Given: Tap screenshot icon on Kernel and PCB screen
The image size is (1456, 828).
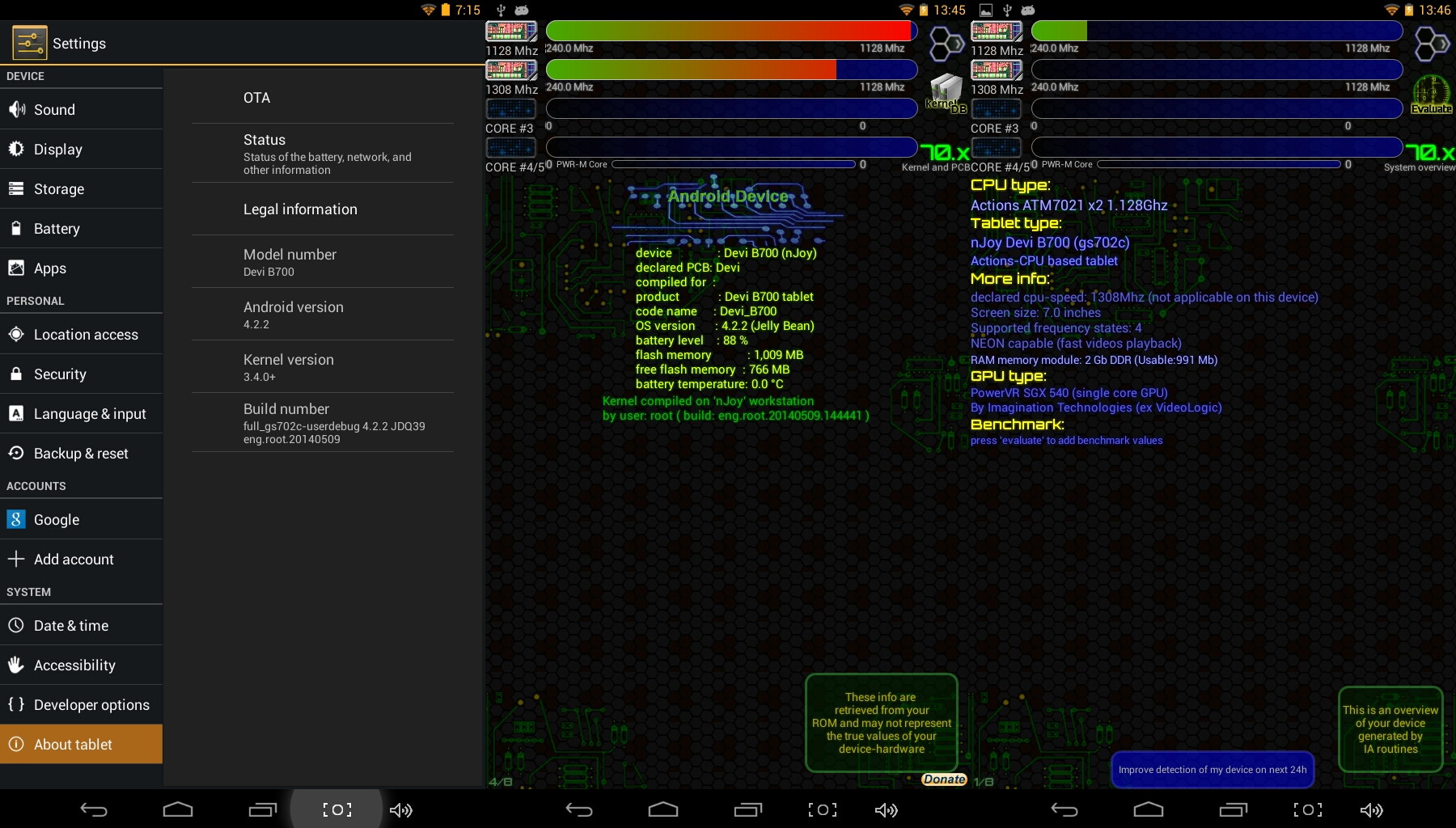Looking at the screenshot, I should tap(823, 809).
